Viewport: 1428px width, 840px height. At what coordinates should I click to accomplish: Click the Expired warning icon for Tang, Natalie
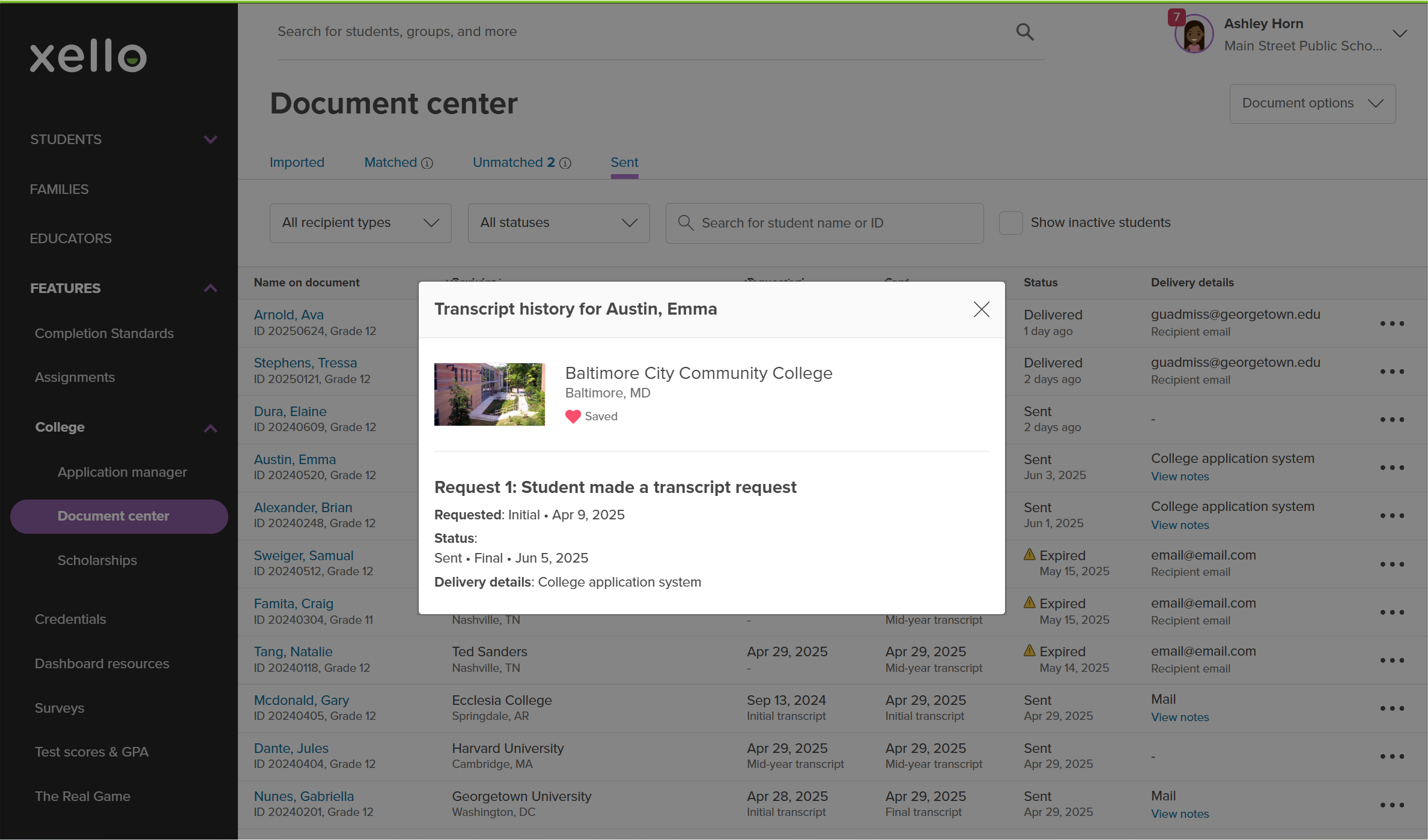[x=1030, y=650]
